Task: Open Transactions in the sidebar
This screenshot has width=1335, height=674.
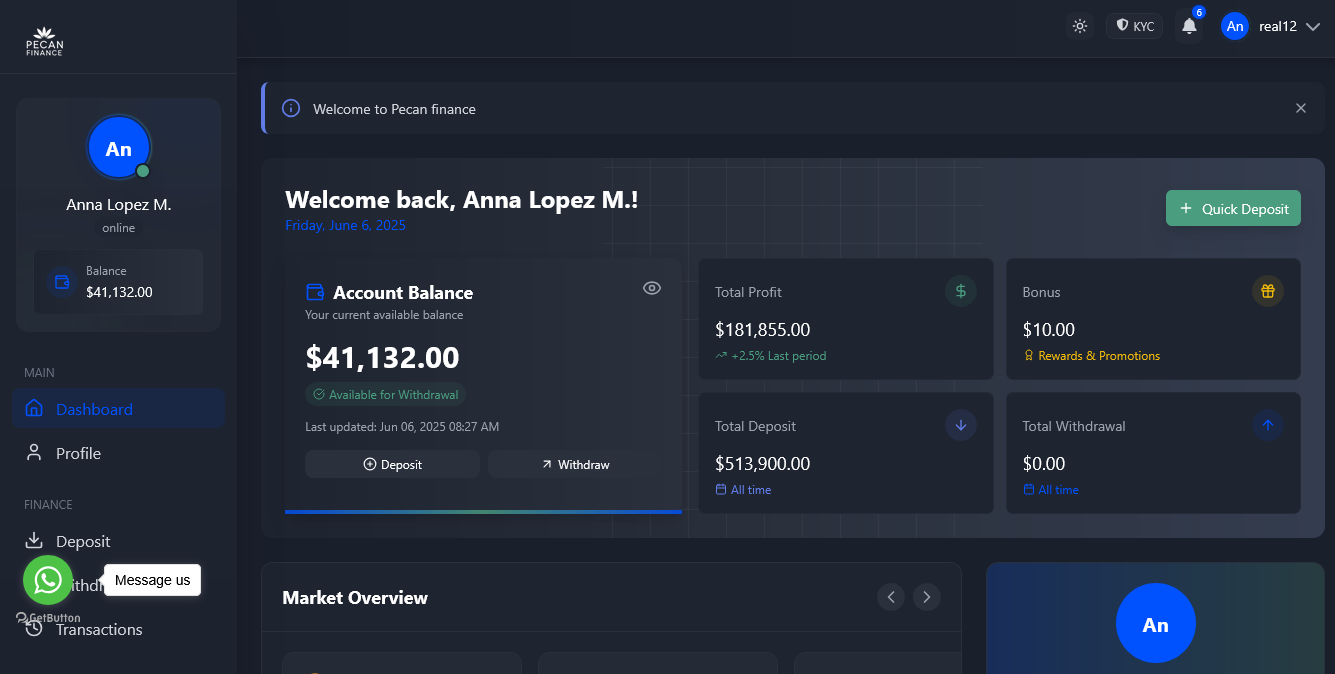Action: click(x=99, y=630)
